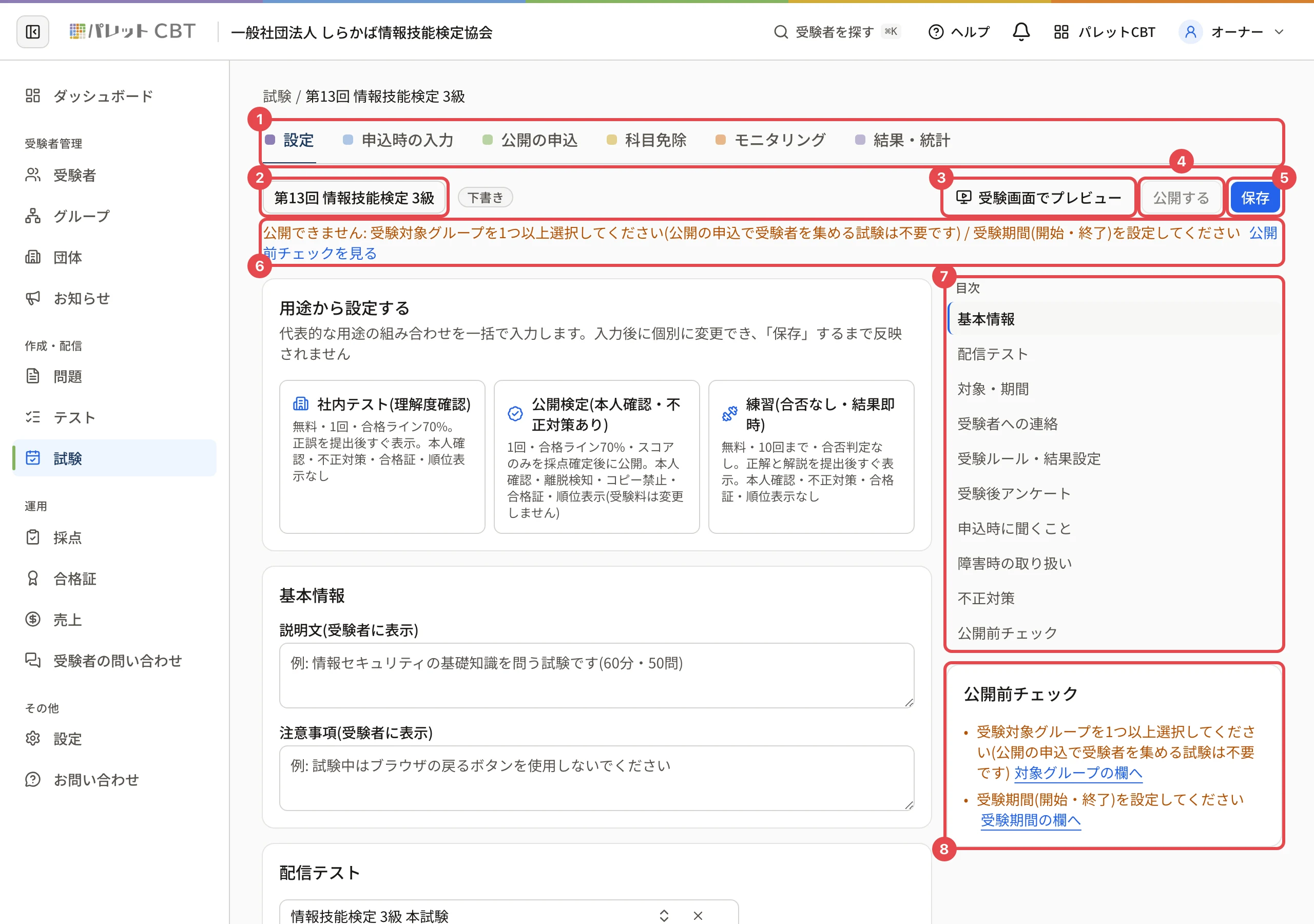This screenshot has height=924, width=1314.
Task: Open ダッシュボード in the sidebar
Action: [x=114, y=95]
